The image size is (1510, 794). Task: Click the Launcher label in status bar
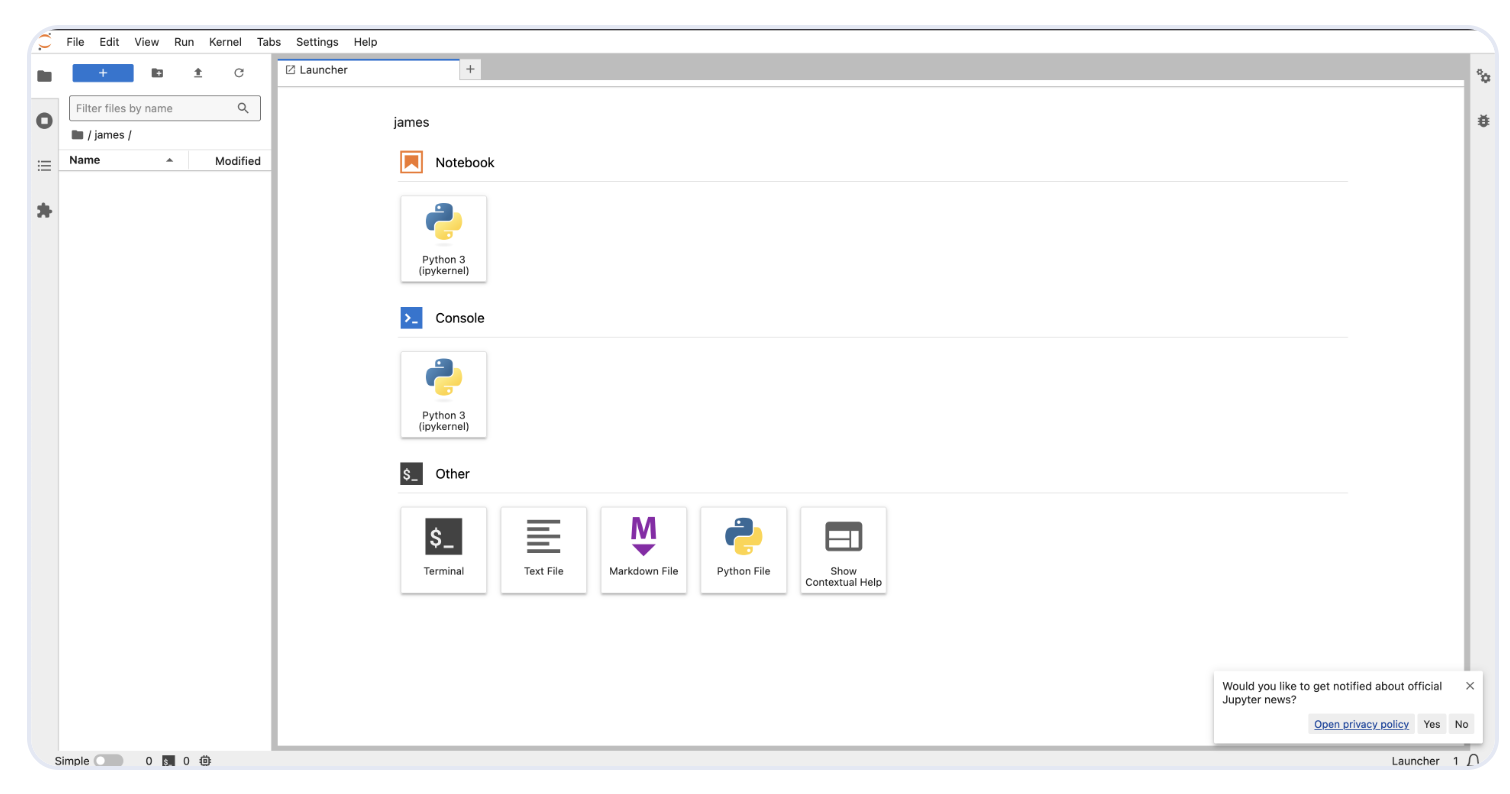coord(1415,761)
